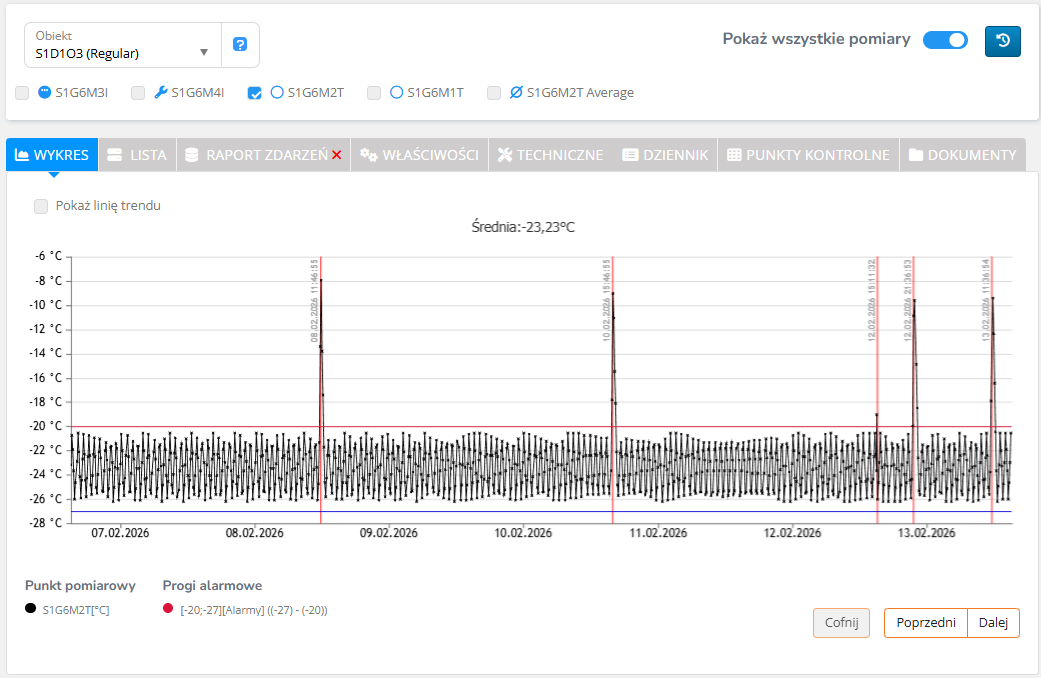Click the circle icon beside S1G6M1T
Image resolution: width=1041 pixels, height=678 pixels.
396,93
